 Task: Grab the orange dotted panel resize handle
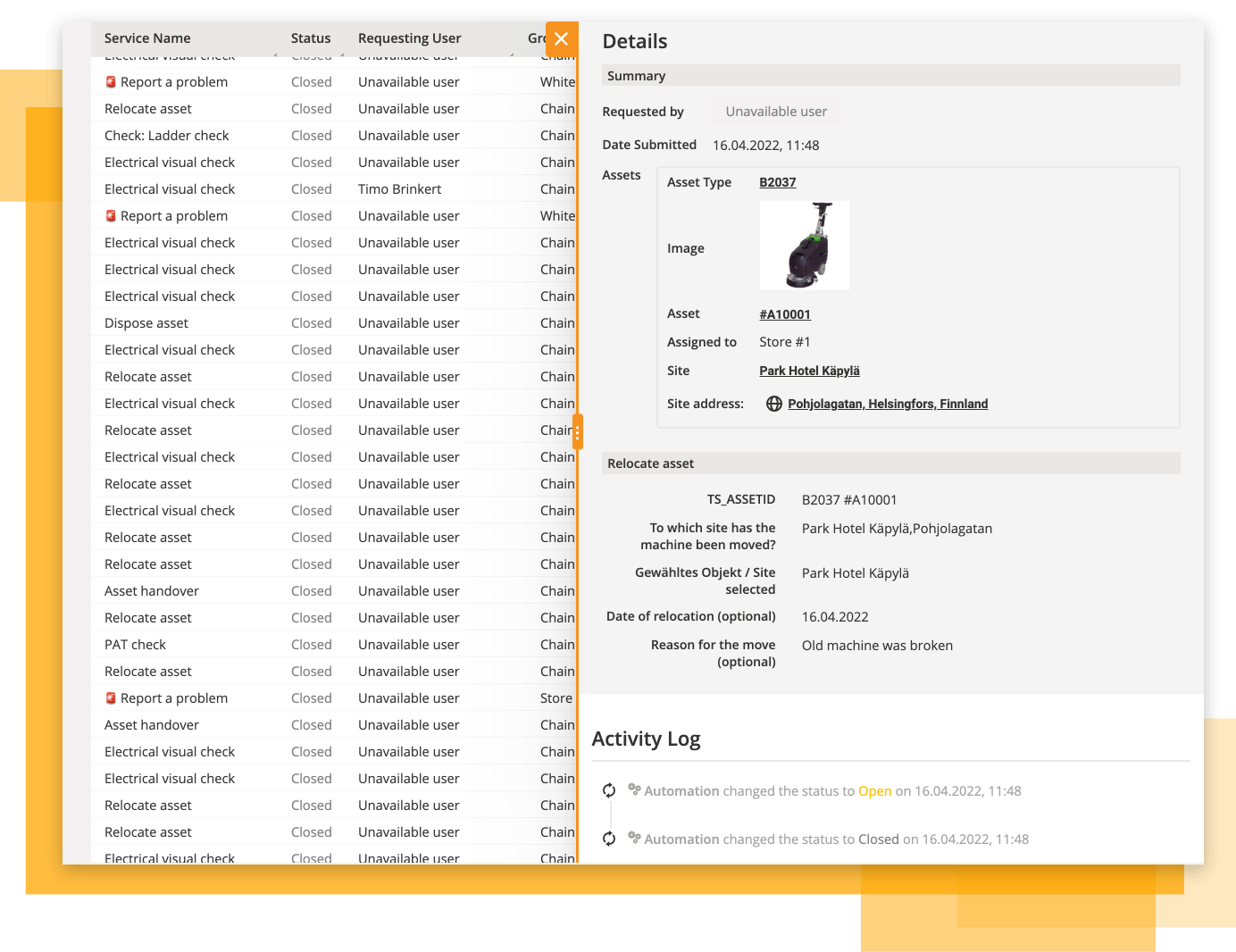tap(578, 434)
